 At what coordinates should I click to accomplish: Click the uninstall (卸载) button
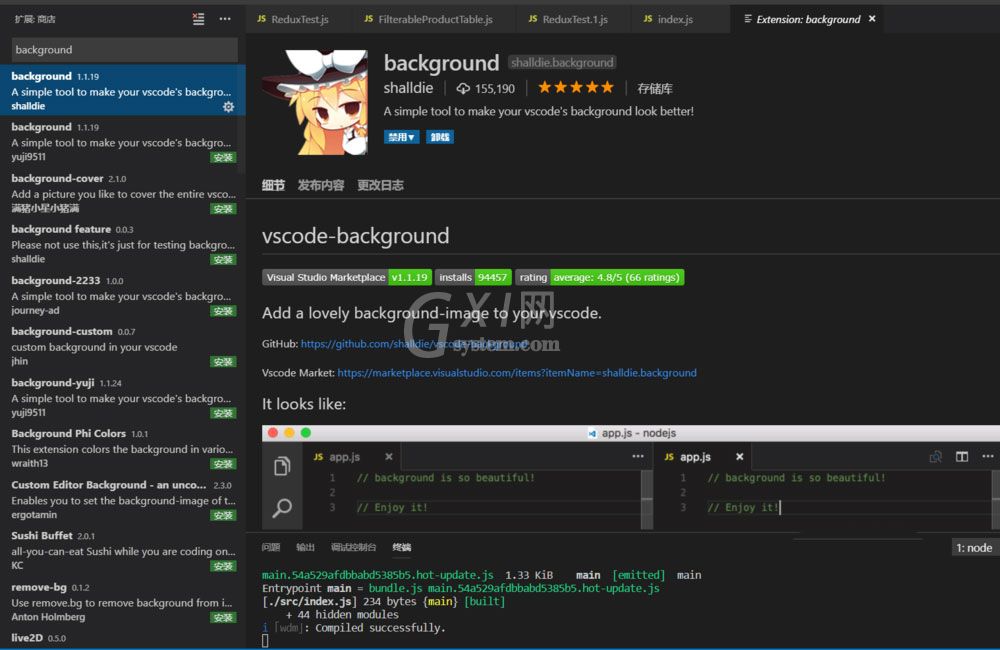[440, 137]
